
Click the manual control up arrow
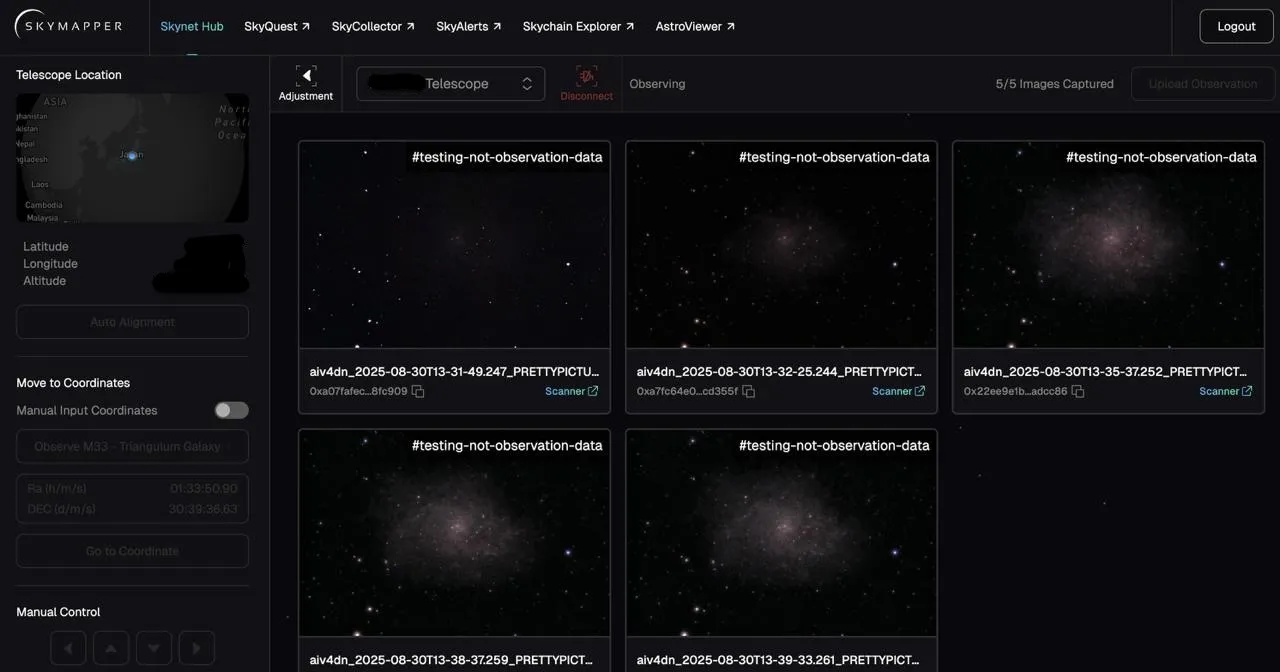click(111, 648)
